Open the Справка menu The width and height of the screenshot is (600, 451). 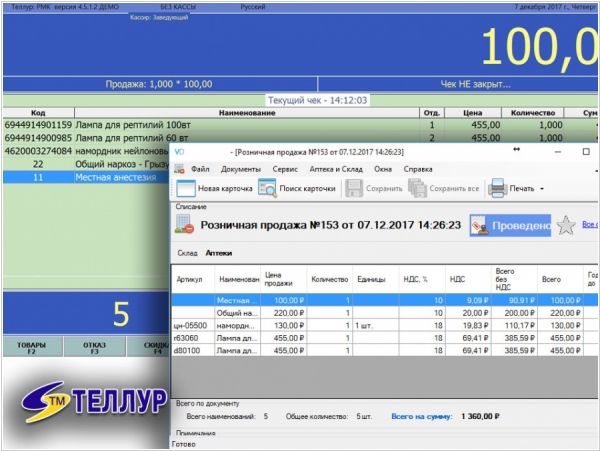418,169
